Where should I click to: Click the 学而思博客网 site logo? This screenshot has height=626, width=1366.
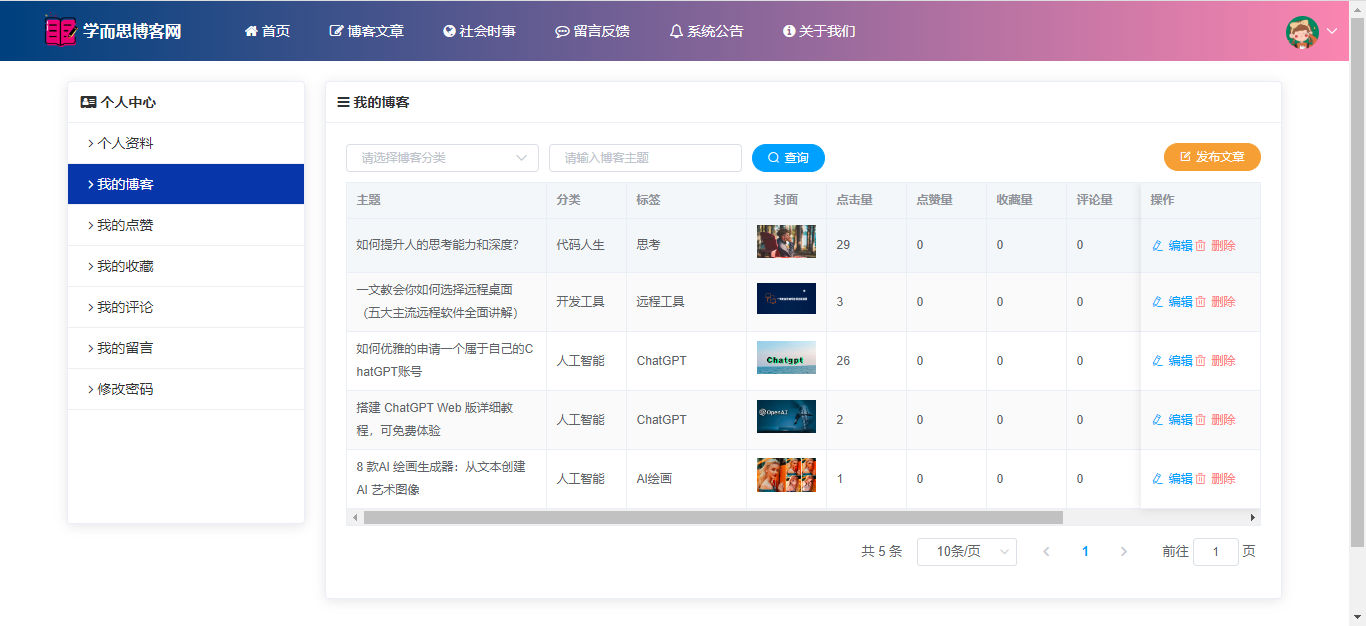113,31
